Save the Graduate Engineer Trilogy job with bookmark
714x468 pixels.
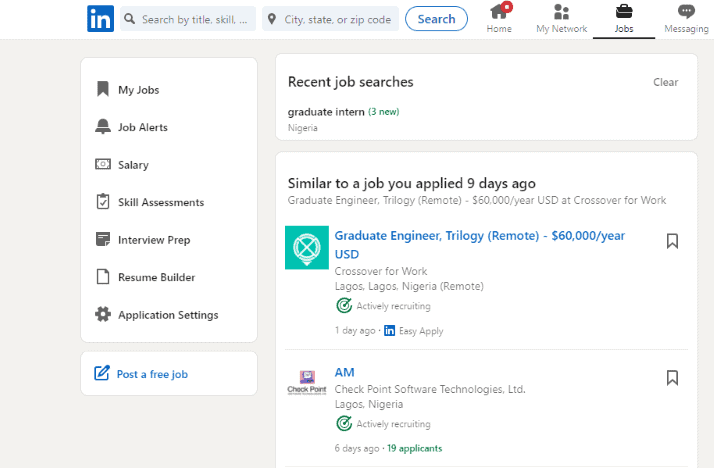point(672,241)
